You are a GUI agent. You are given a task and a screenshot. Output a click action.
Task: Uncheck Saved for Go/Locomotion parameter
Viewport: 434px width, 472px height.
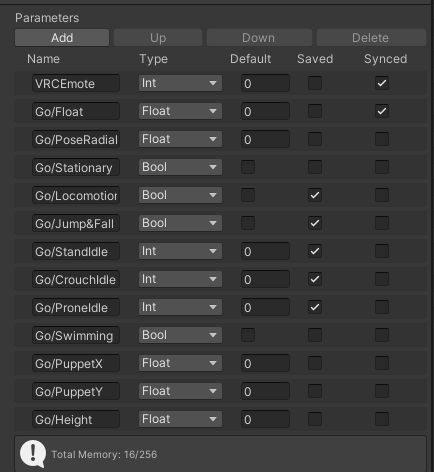[315, 195]
